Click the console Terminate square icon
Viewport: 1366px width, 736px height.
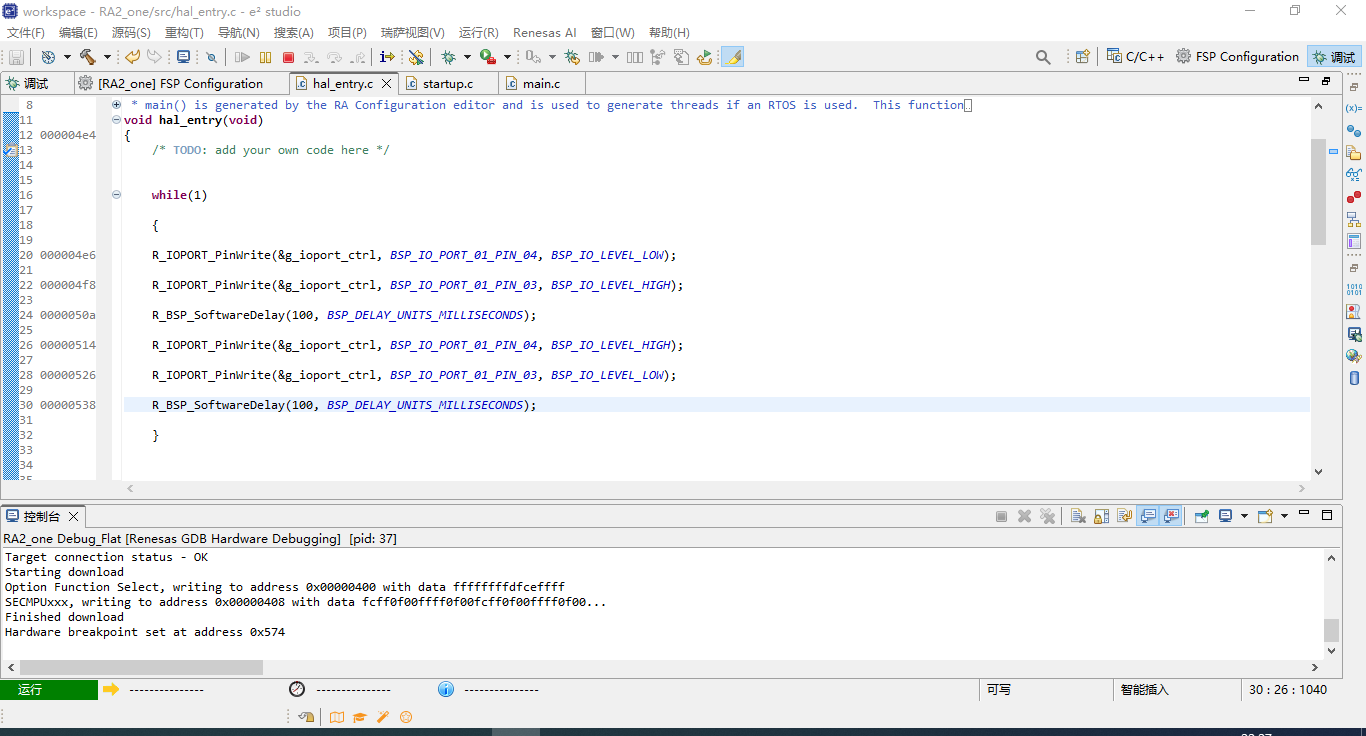[1001, 516]
